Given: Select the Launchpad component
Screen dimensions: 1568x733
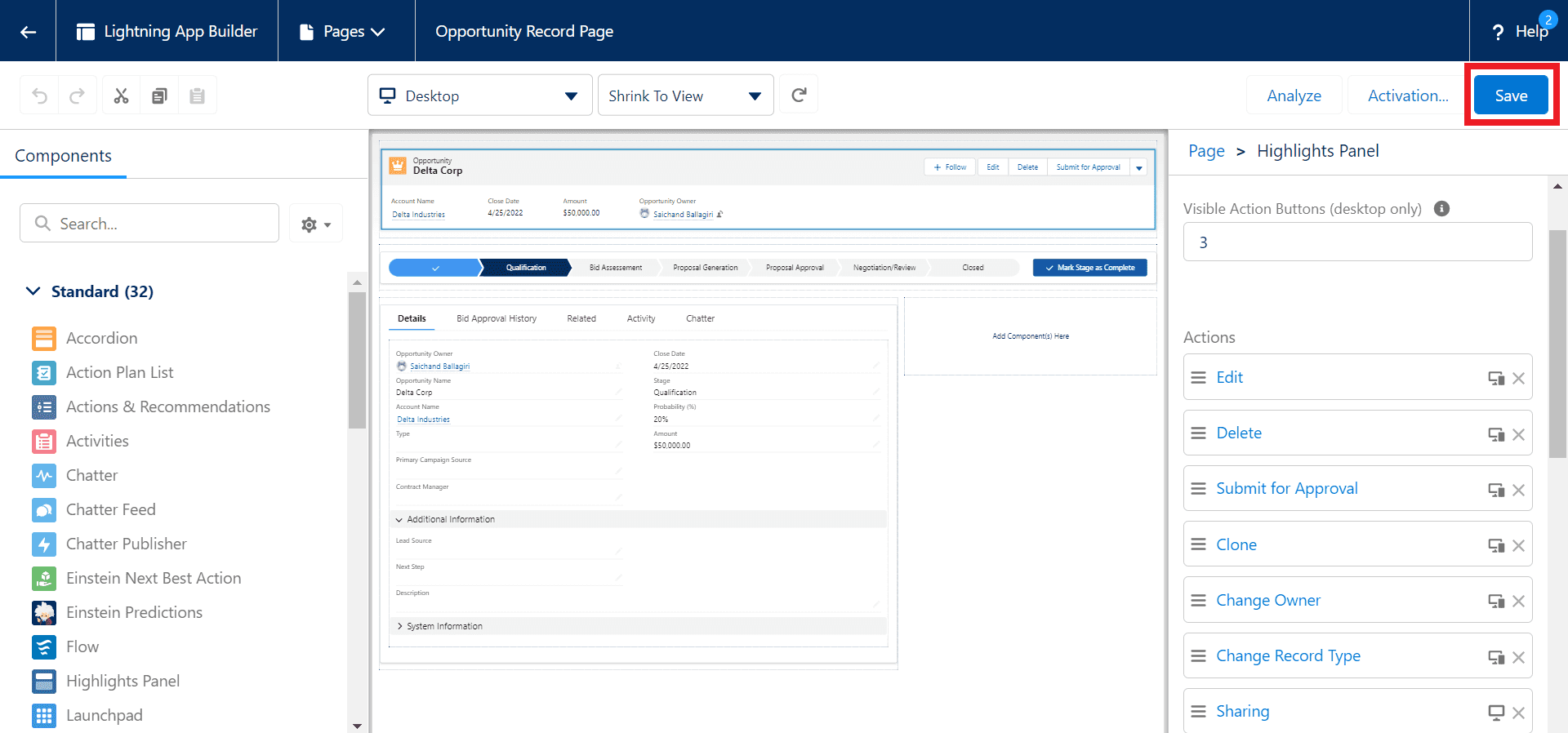Looking at the screenshot, I should (x=87, y=715).
